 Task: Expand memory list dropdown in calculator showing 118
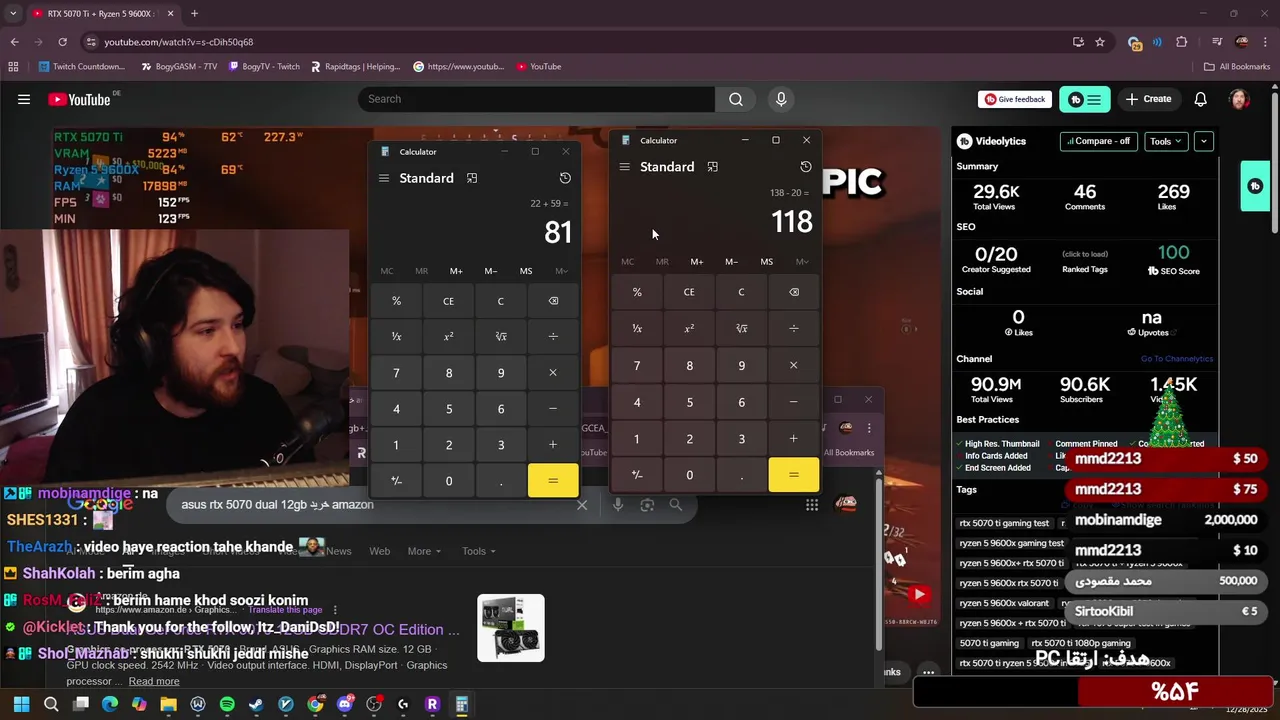802,262
